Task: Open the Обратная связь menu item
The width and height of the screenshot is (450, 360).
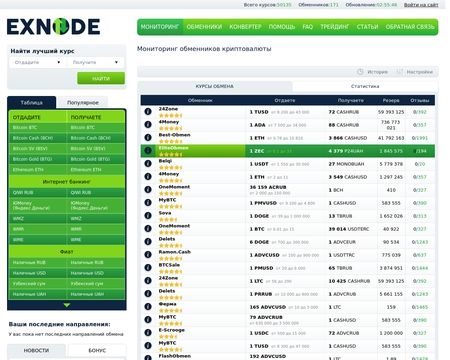Action: click(x=410, y=27)
